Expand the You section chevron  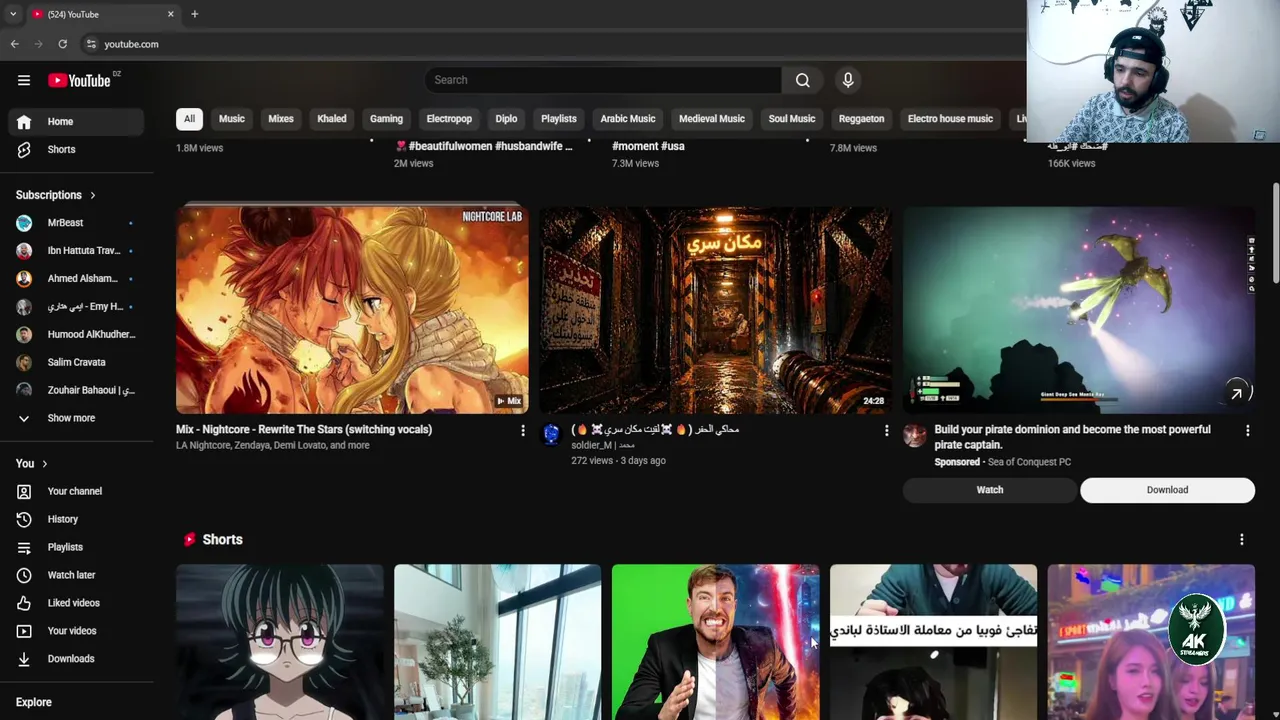tap(44, 463)
